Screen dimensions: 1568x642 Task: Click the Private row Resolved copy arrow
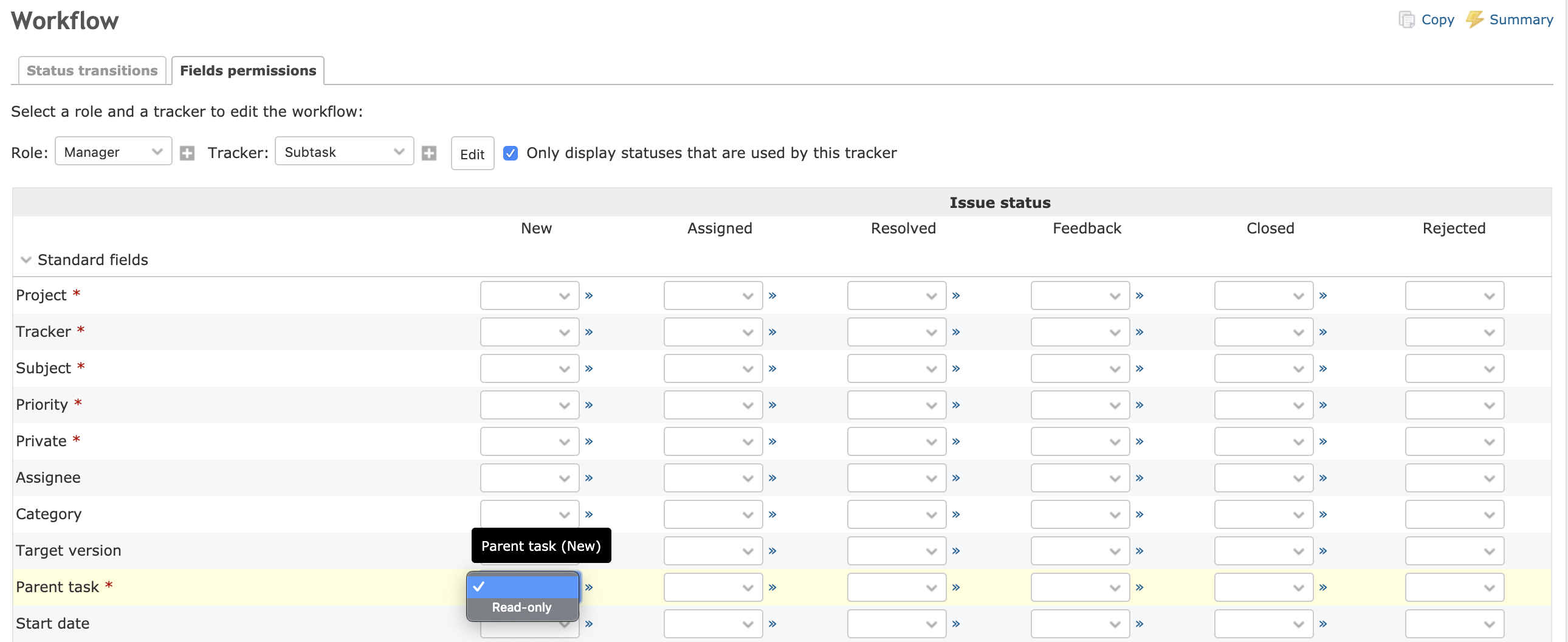click(x=955, y=441)
